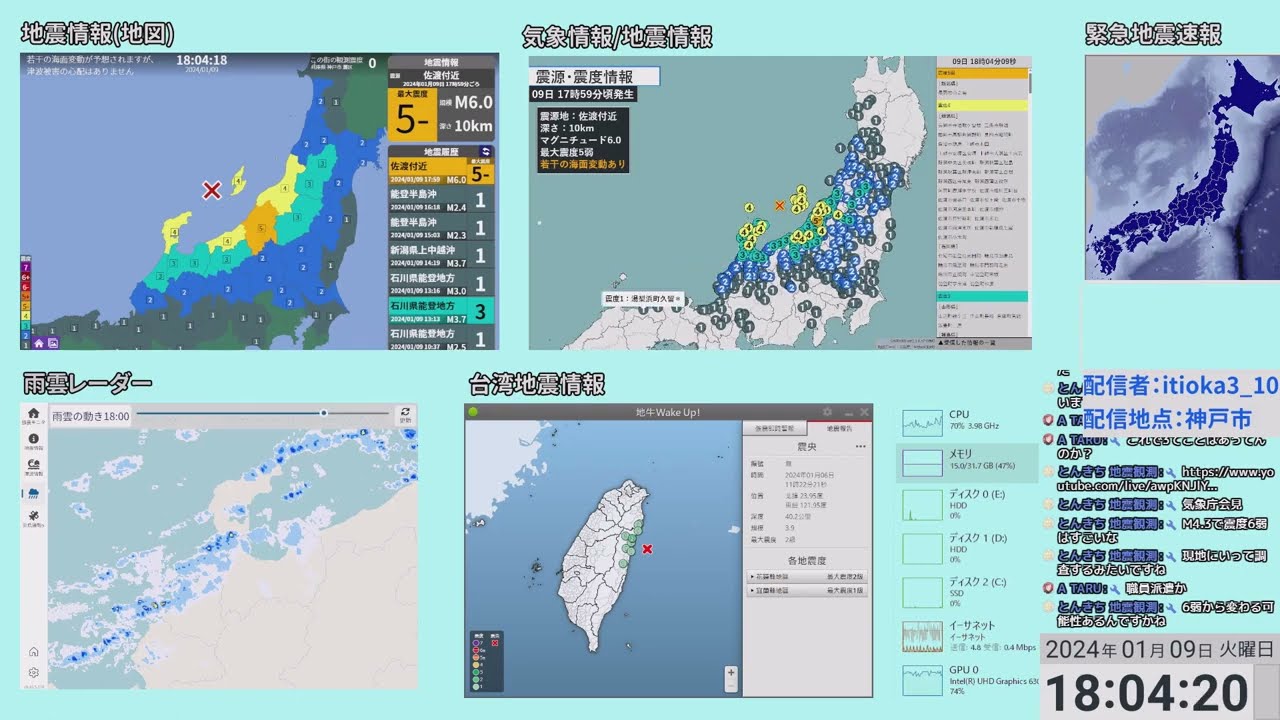Click the red epicenter X near Sado
Image resolution: width=1280 pixels, height=720 pixels.
[212, 190]
